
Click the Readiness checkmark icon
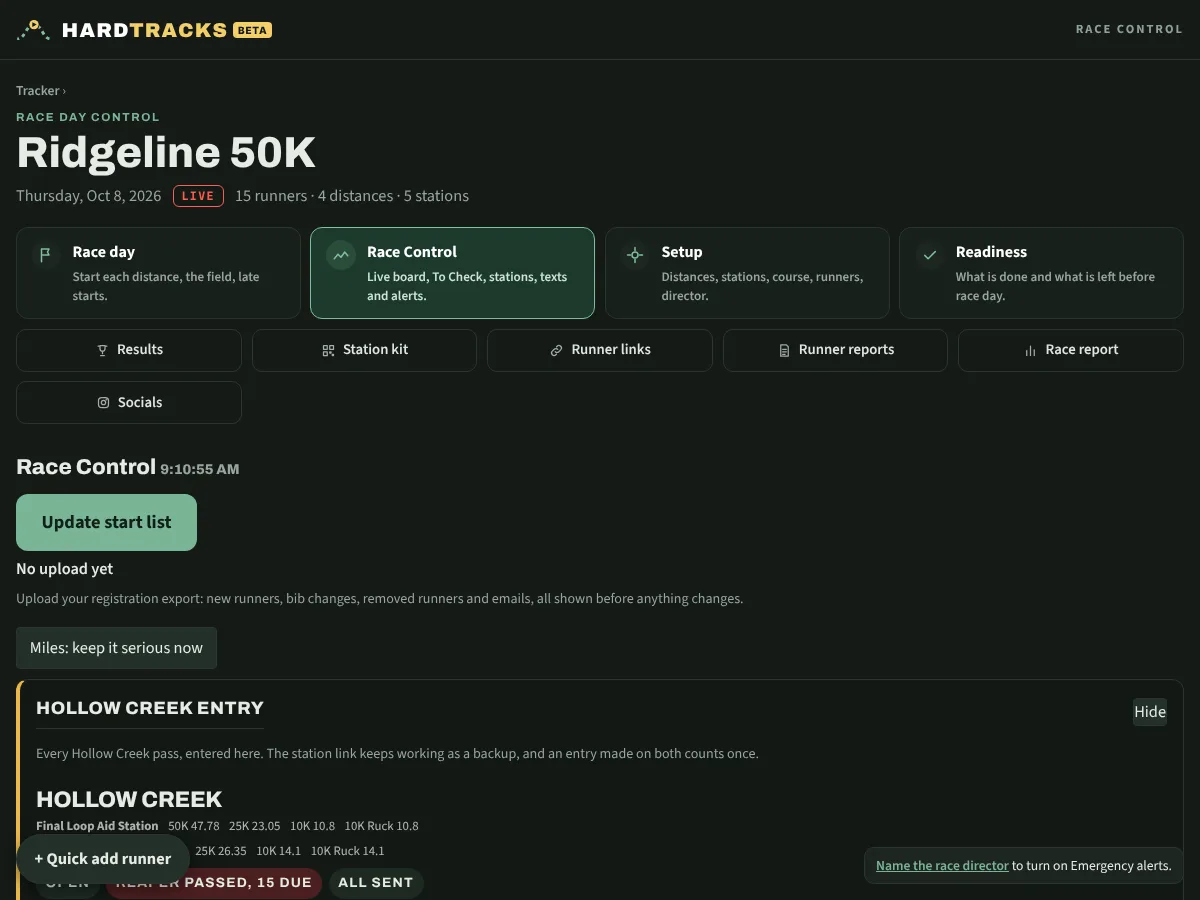click(930, 255)
